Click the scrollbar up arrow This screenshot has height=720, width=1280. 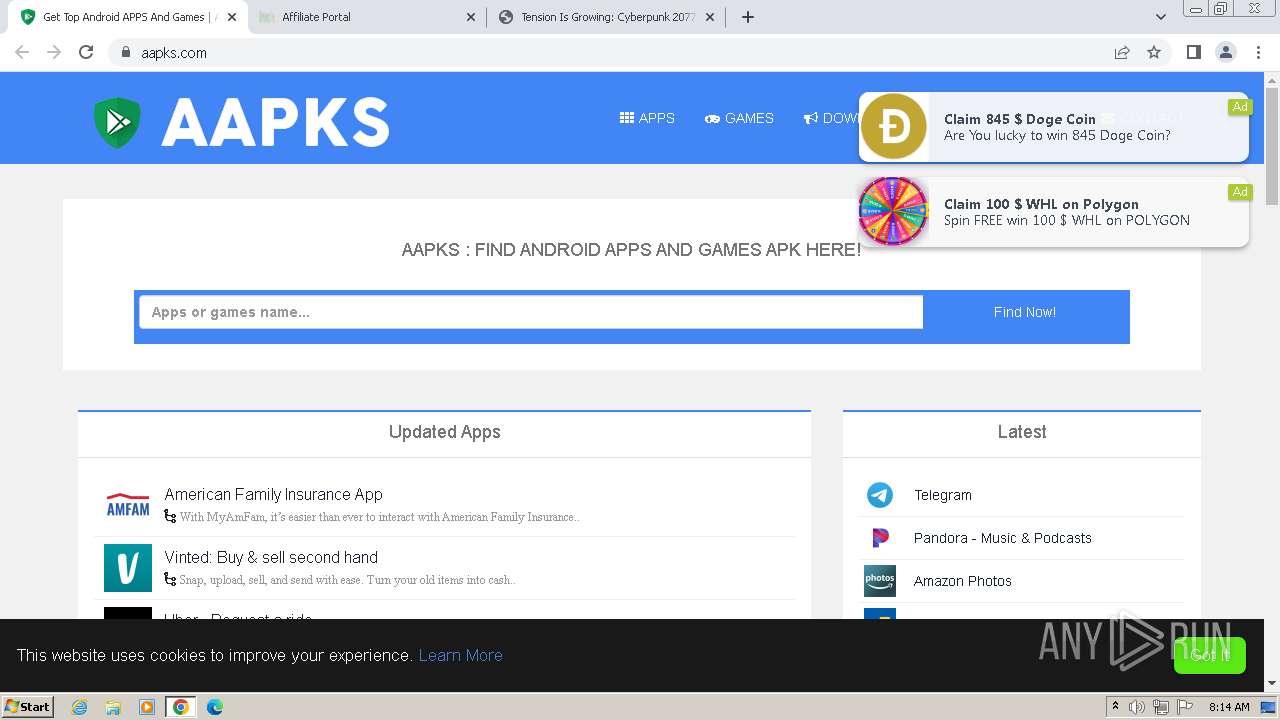(1271, 79)
